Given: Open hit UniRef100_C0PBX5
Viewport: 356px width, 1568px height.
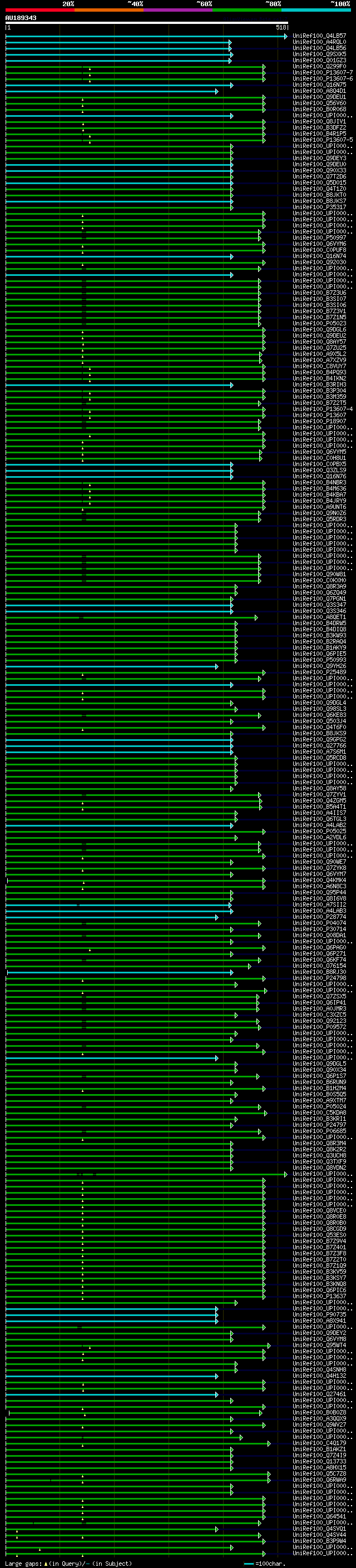Looking at the screenshot, I should click(x=319, y=464).
